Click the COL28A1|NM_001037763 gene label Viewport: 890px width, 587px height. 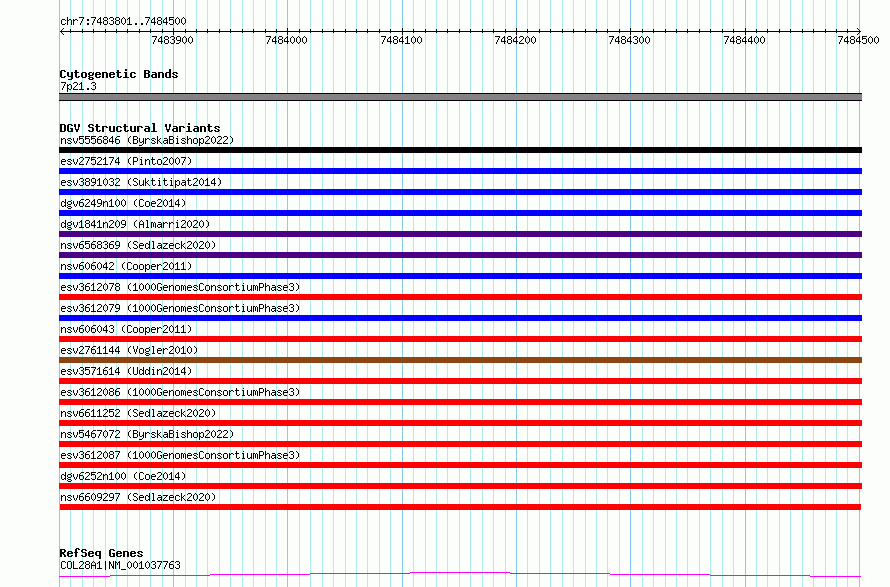[x=120, y=565]
